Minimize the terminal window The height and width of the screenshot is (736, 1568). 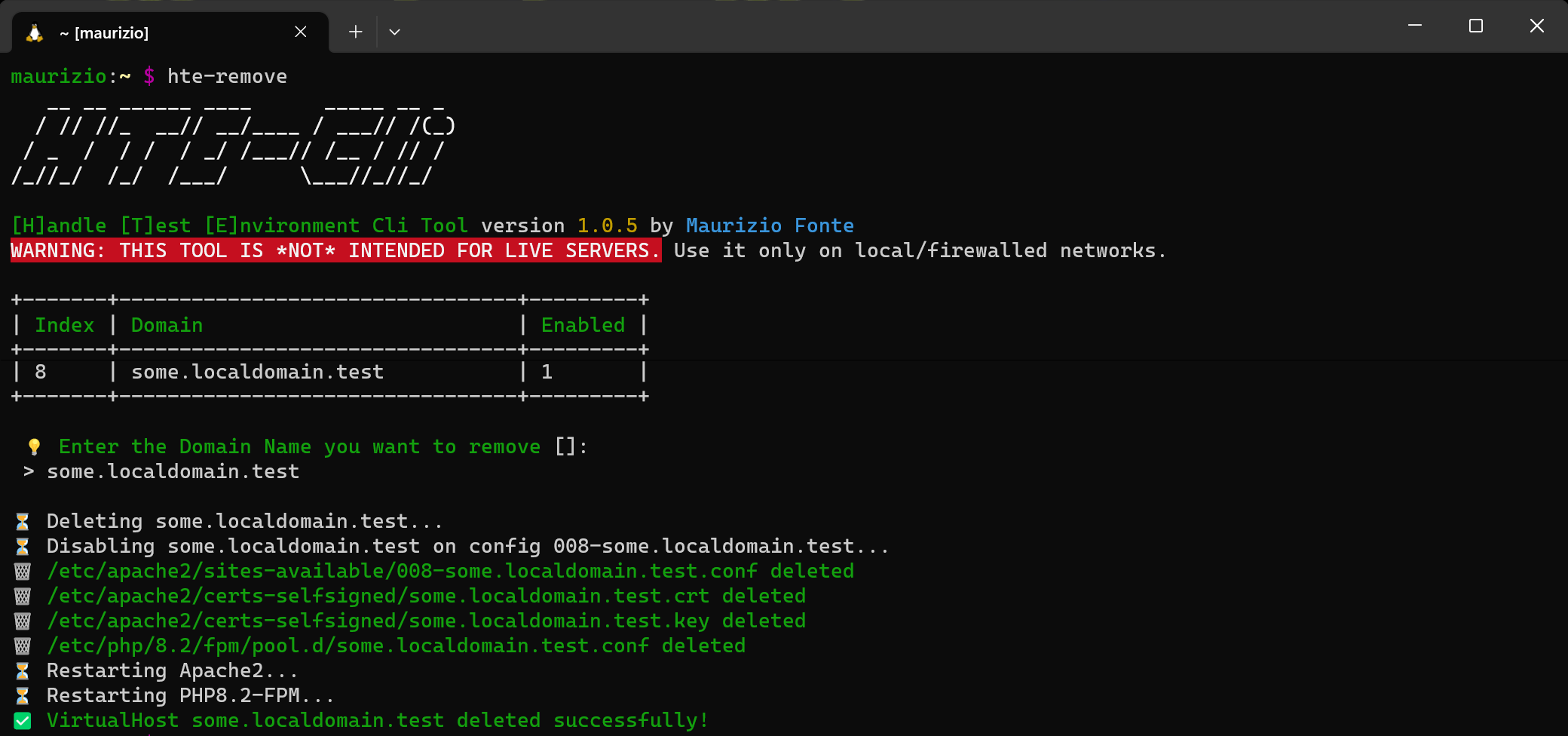(x=1415, y=26)
